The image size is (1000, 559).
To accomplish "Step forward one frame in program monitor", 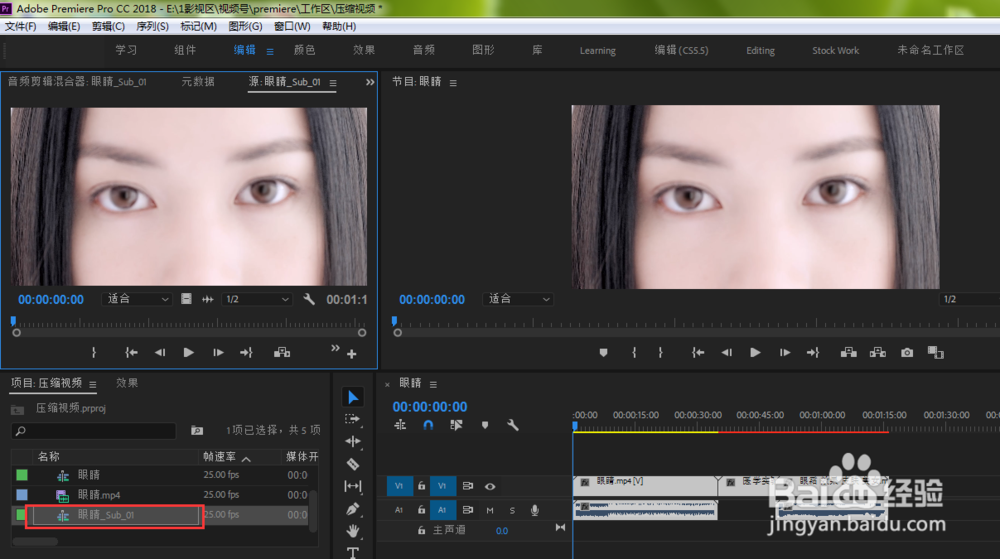I will pos(784,352).
